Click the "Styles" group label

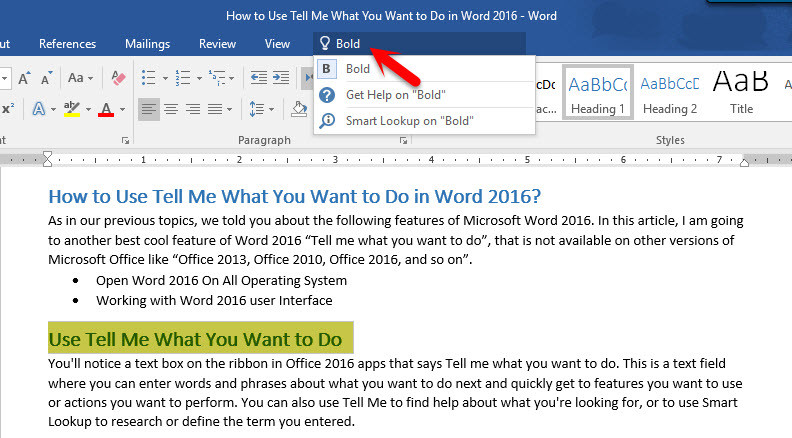tap(670, 140)
